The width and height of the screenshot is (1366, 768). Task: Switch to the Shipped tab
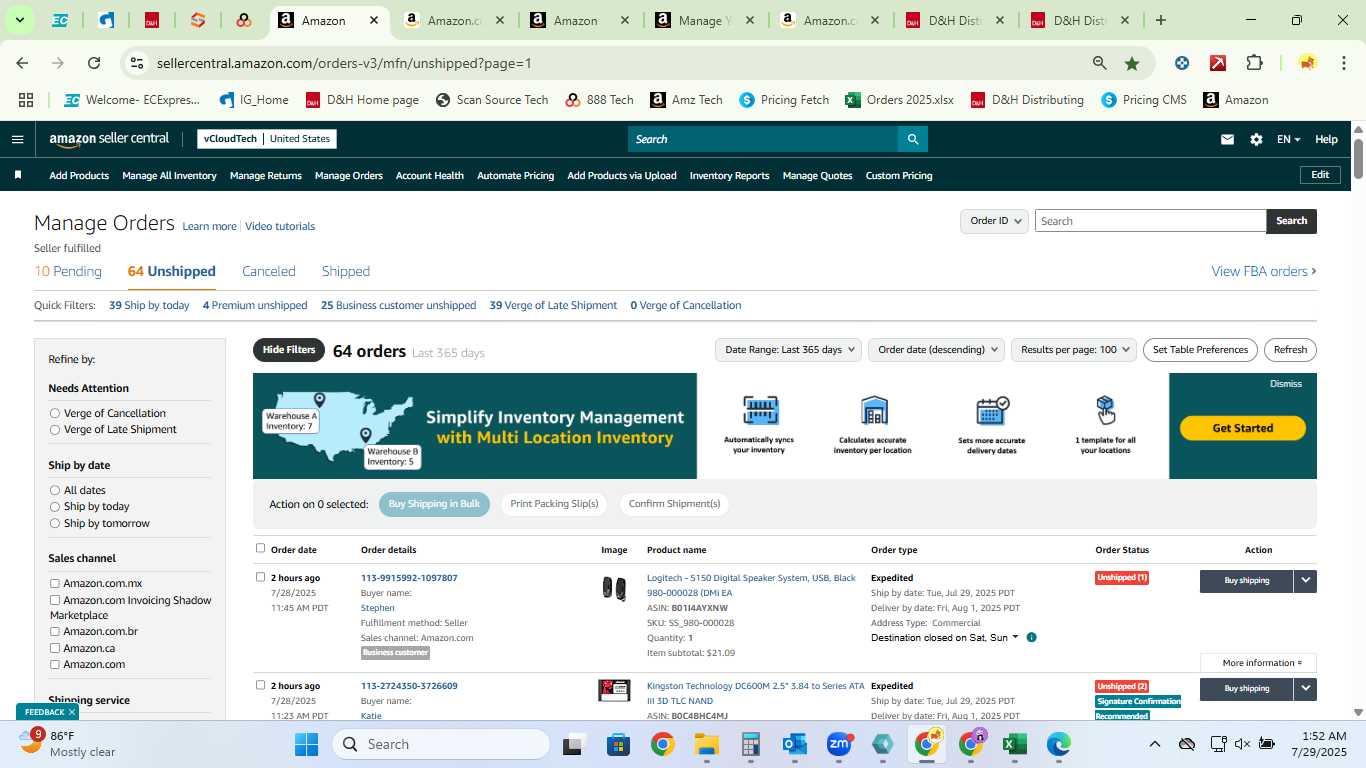click(346, 271)
